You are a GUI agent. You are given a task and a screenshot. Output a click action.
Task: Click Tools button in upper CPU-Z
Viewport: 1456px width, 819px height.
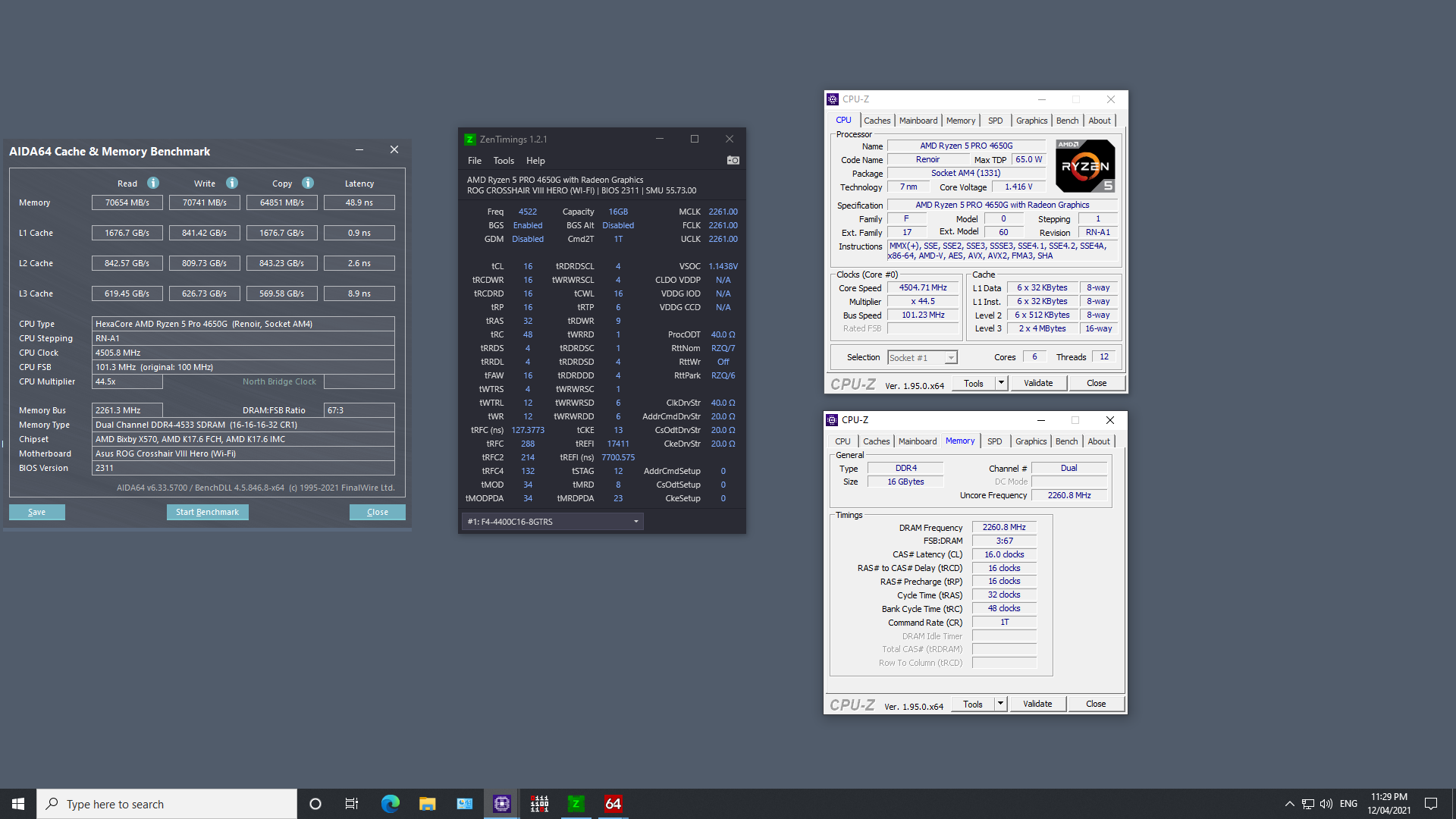(x=974, y=383)
